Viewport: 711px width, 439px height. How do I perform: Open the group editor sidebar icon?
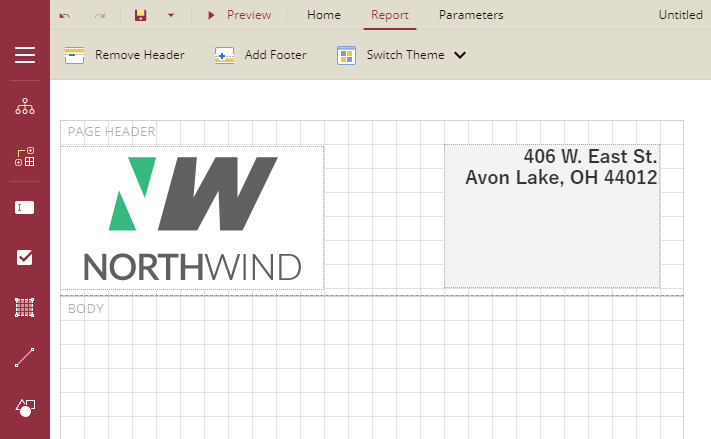point(25,156)
